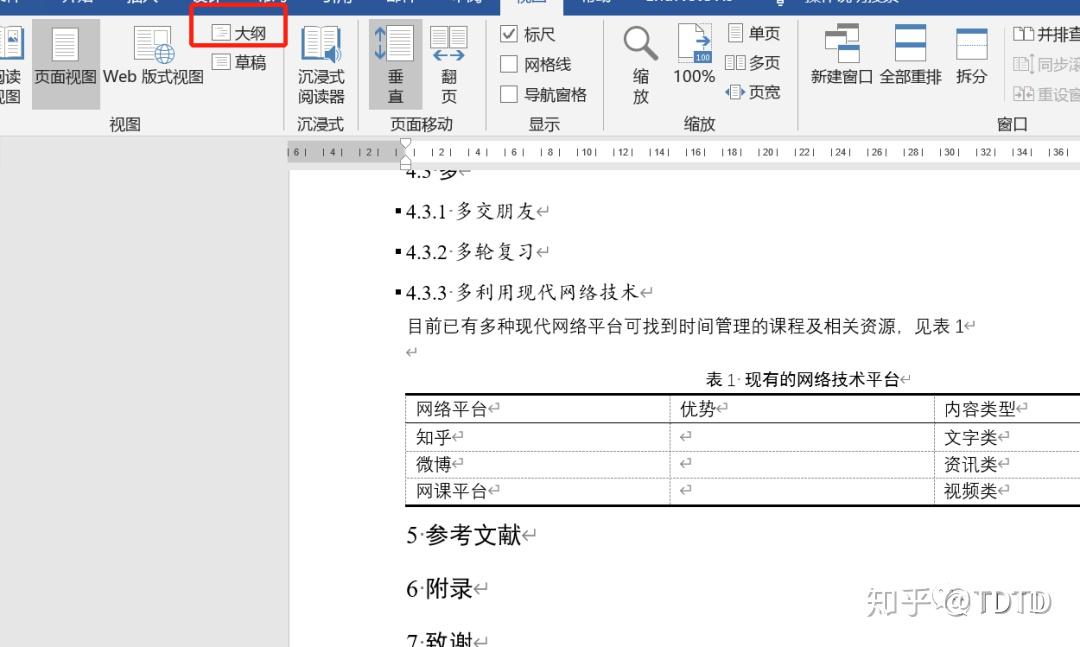
Task: Open a 新建窗口 new window
Action: (x=842, y=55)
